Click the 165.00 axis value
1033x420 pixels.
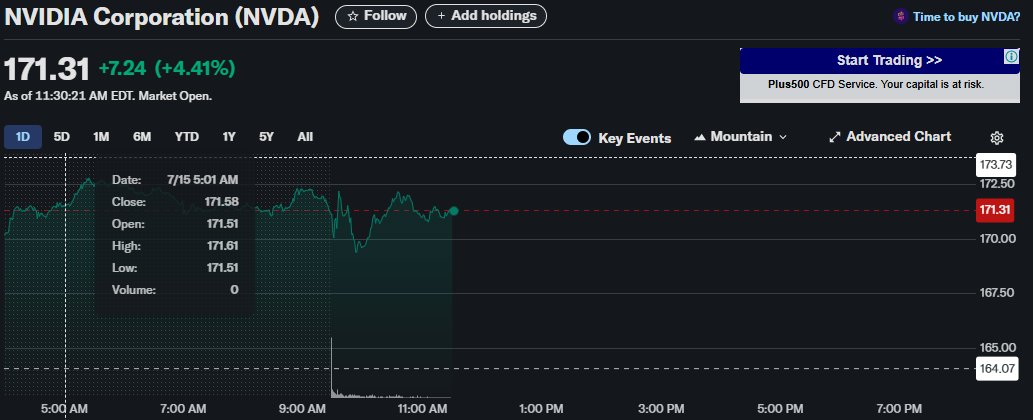click(998, 347)
